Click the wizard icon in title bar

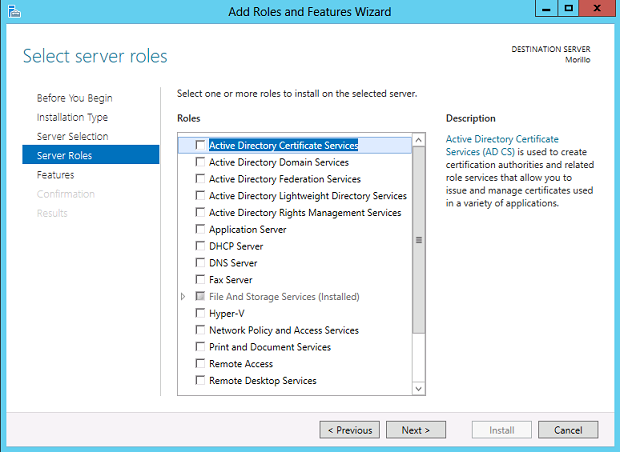14,11
